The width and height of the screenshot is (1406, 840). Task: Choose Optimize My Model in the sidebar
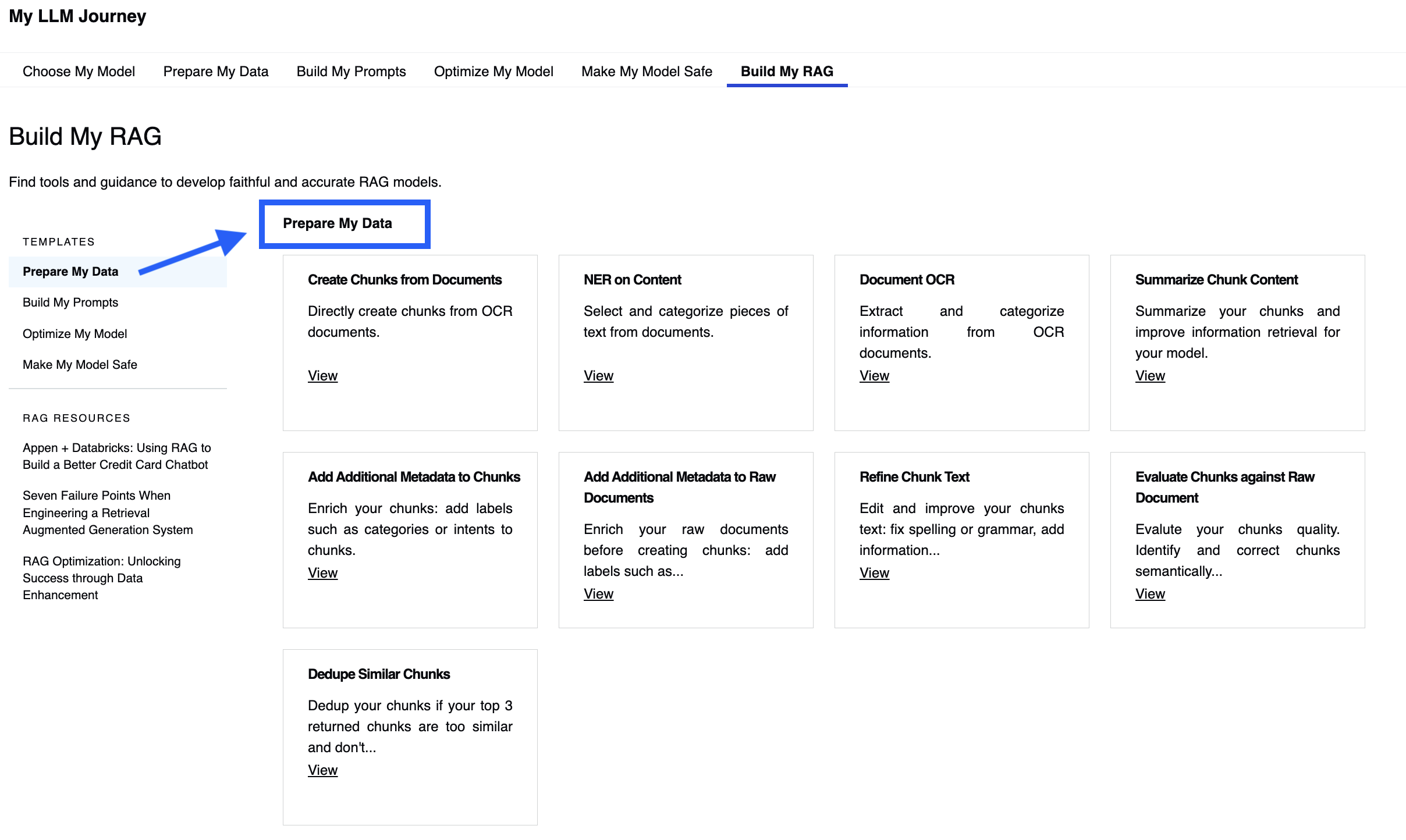coord(74,334)
